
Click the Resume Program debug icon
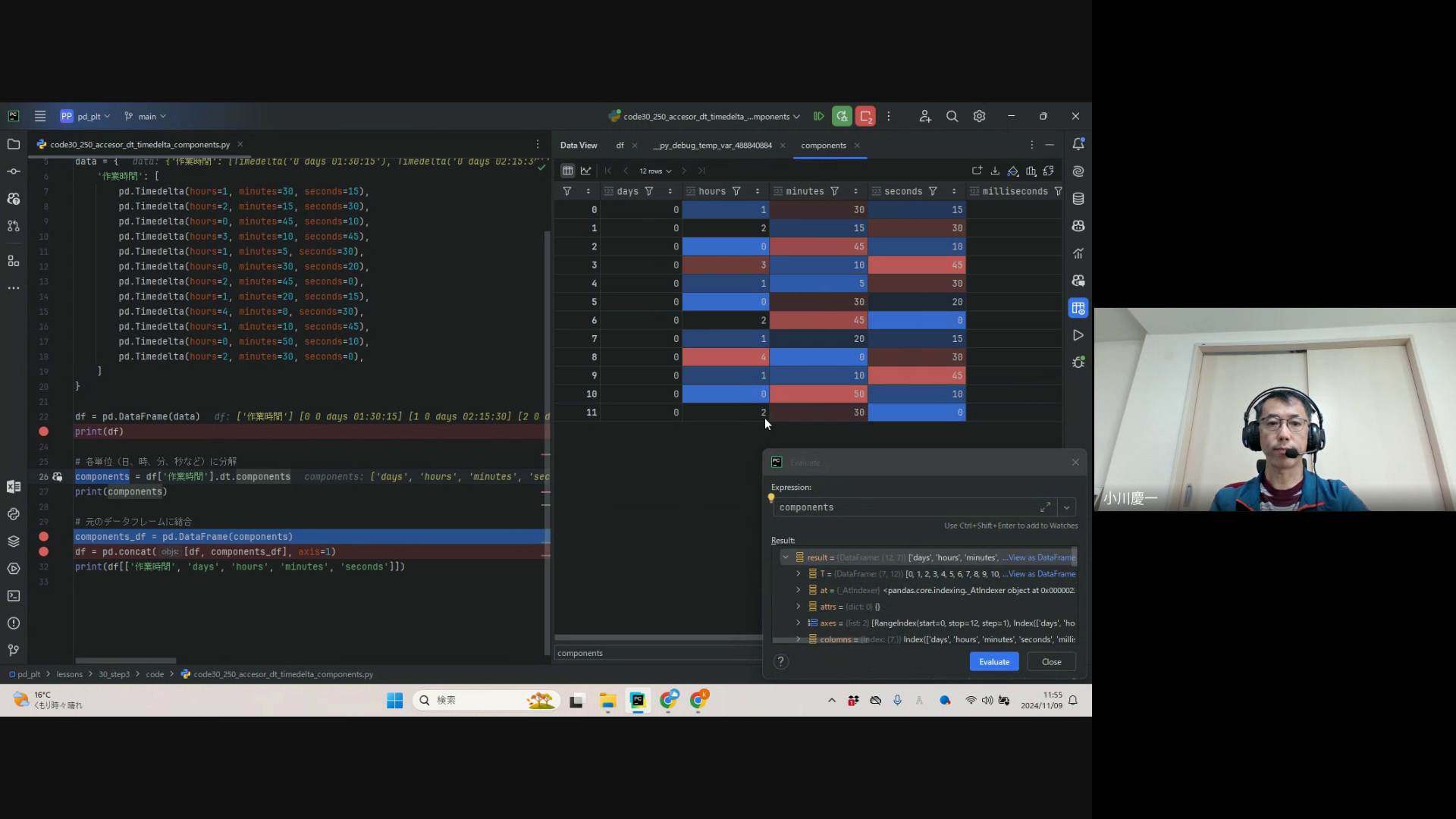click(818, 116)
